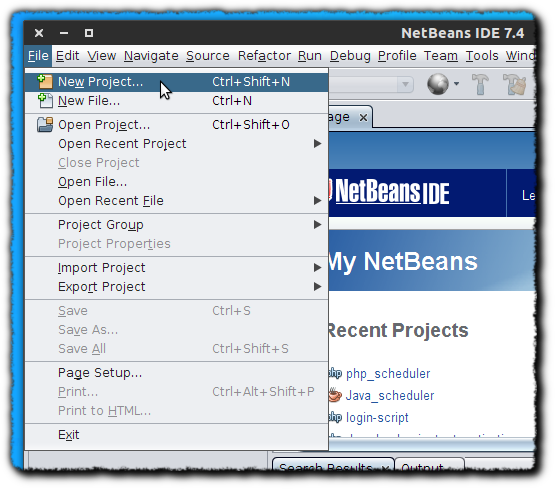The width and height of the screenshot is (560, 494).
Task: Select New File... menu entry
Action: 176,101
